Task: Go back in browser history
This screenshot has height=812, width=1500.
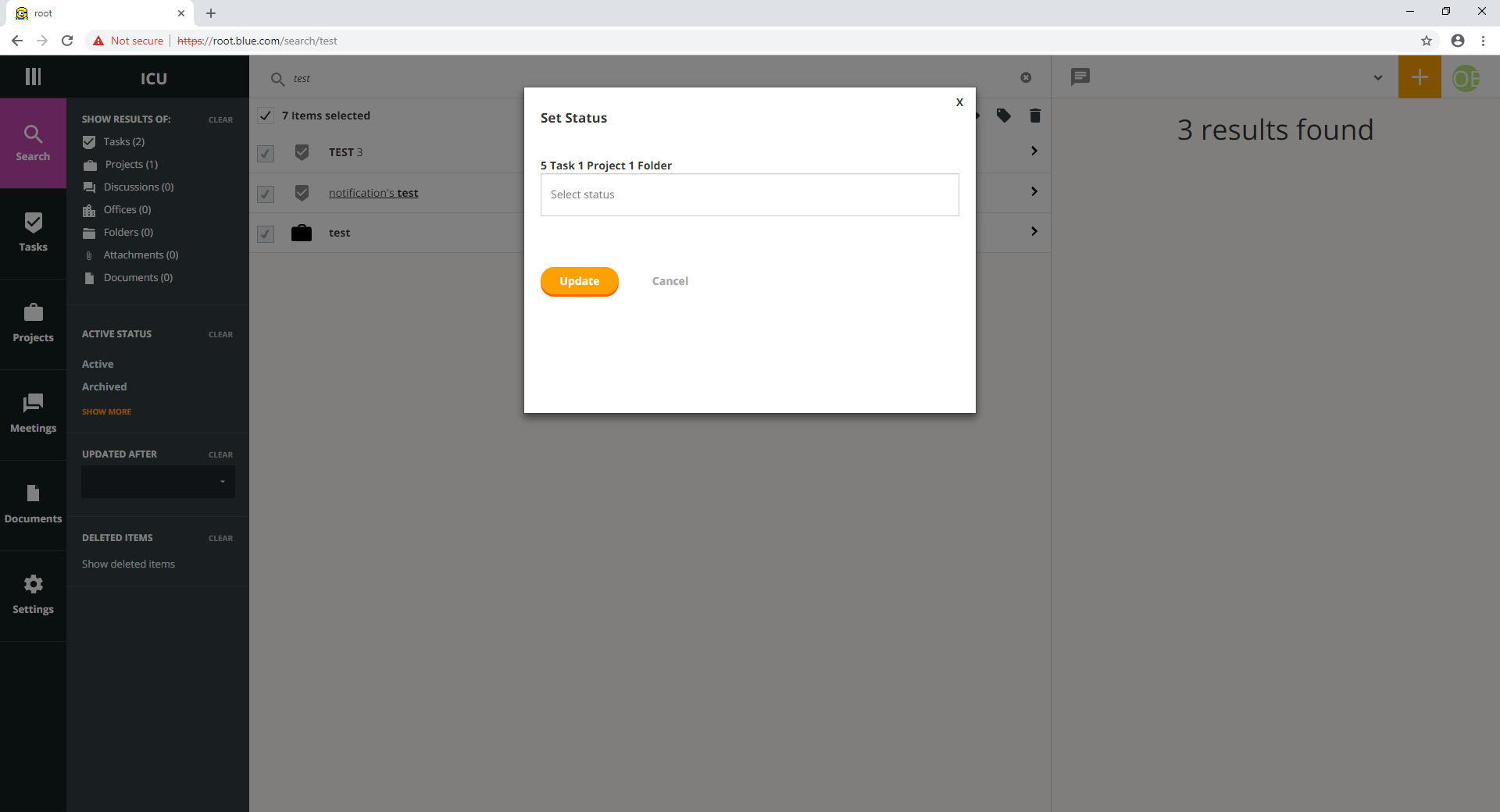Action: tap(17, 41)
